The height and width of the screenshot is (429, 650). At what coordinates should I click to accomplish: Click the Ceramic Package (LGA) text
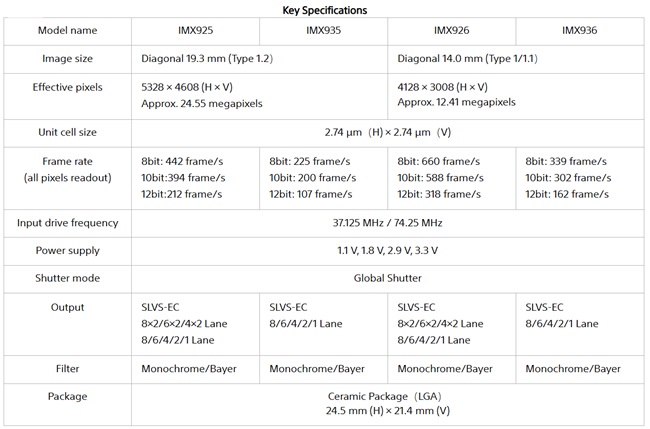tap(388, 396)
